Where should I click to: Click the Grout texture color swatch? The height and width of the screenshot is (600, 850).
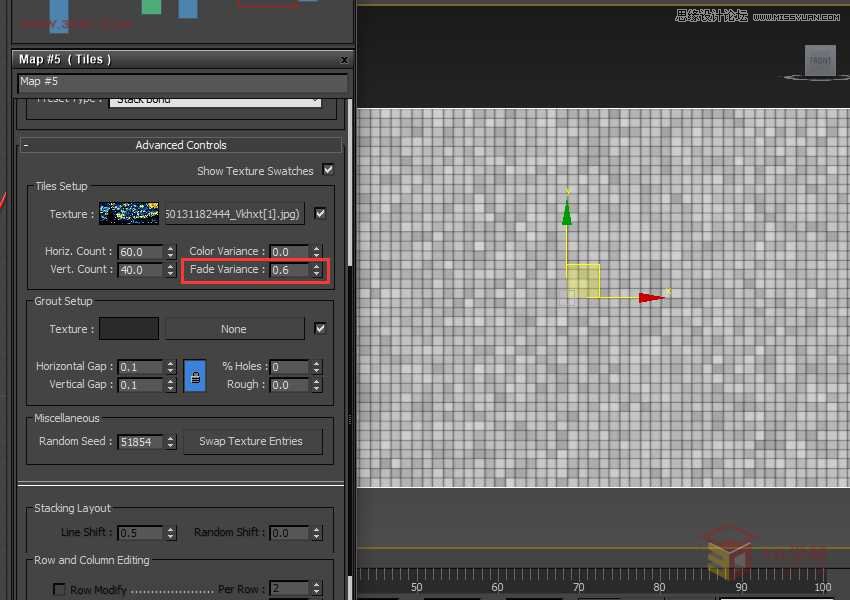(129, 329)
